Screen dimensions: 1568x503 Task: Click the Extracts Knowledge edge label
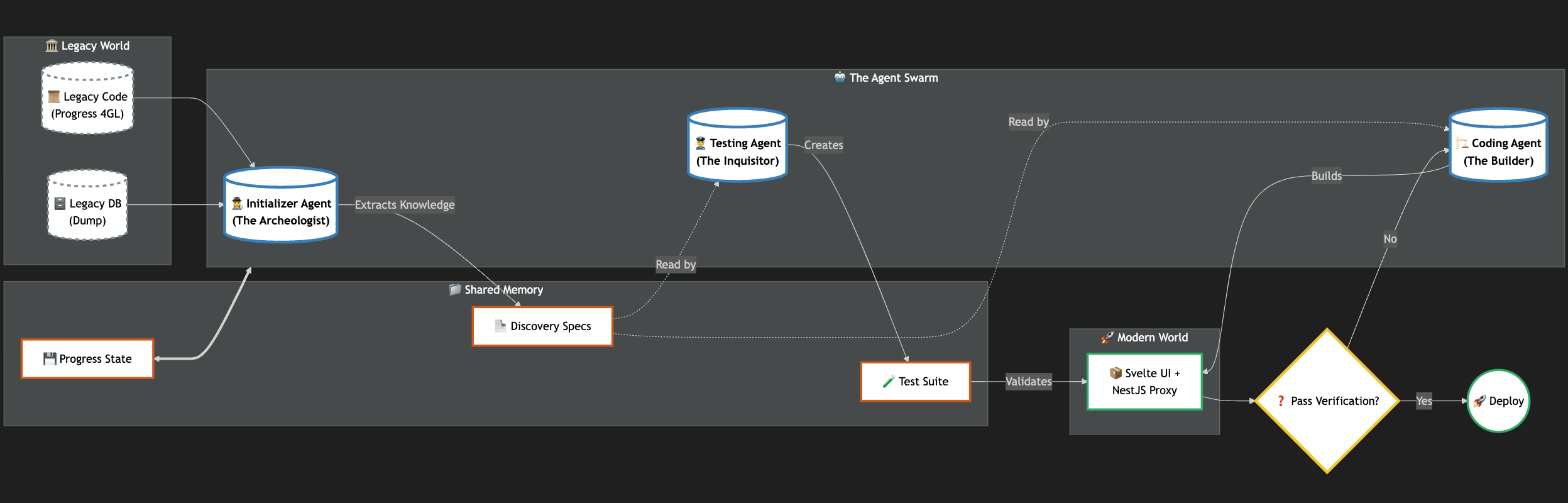tap(404, 205)
